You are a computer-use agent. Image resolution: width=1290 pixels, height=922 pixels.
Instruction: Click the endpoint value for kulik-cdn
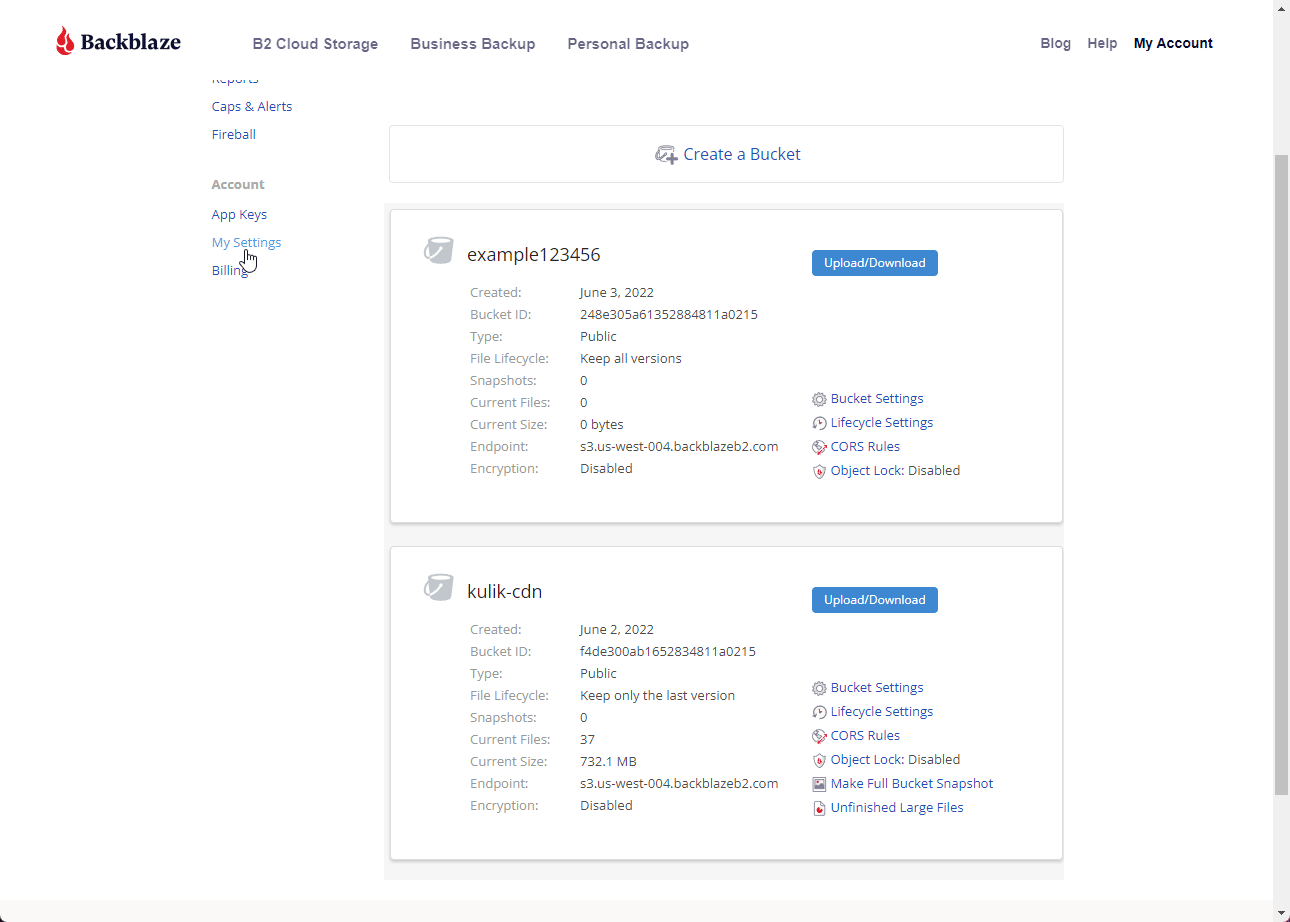(x=679, y=783)
